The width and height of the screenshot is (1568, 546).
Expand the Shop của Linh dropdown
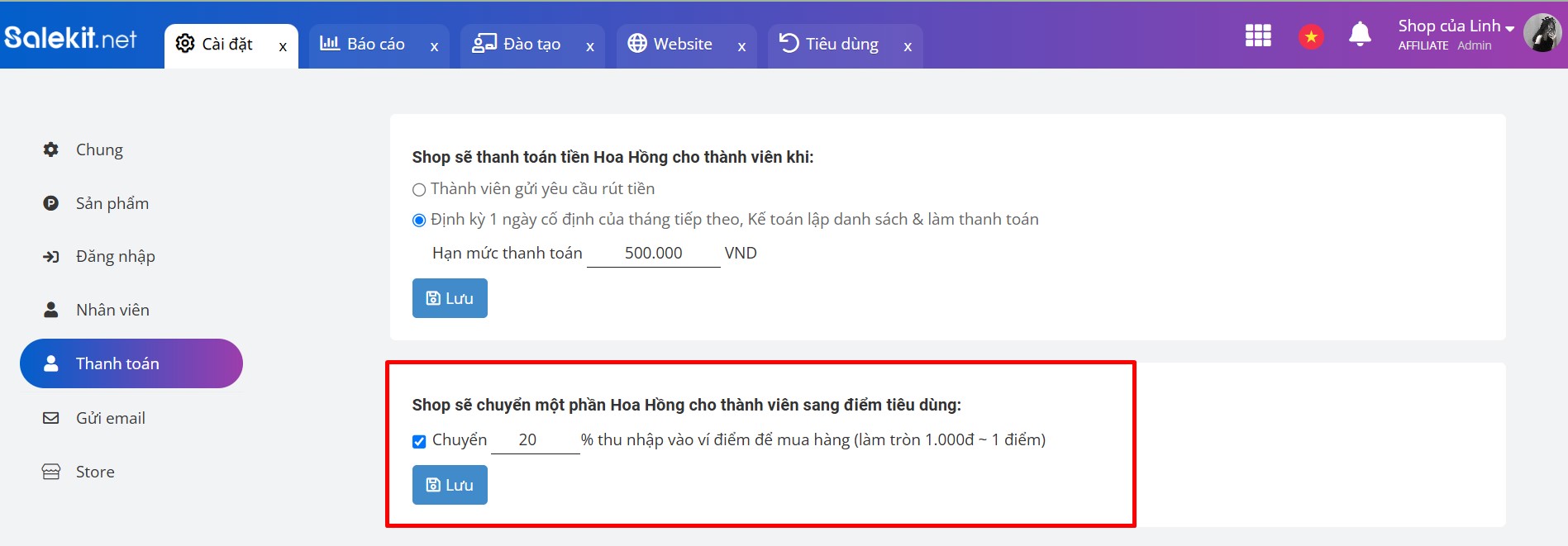[x=1456, y=26]
